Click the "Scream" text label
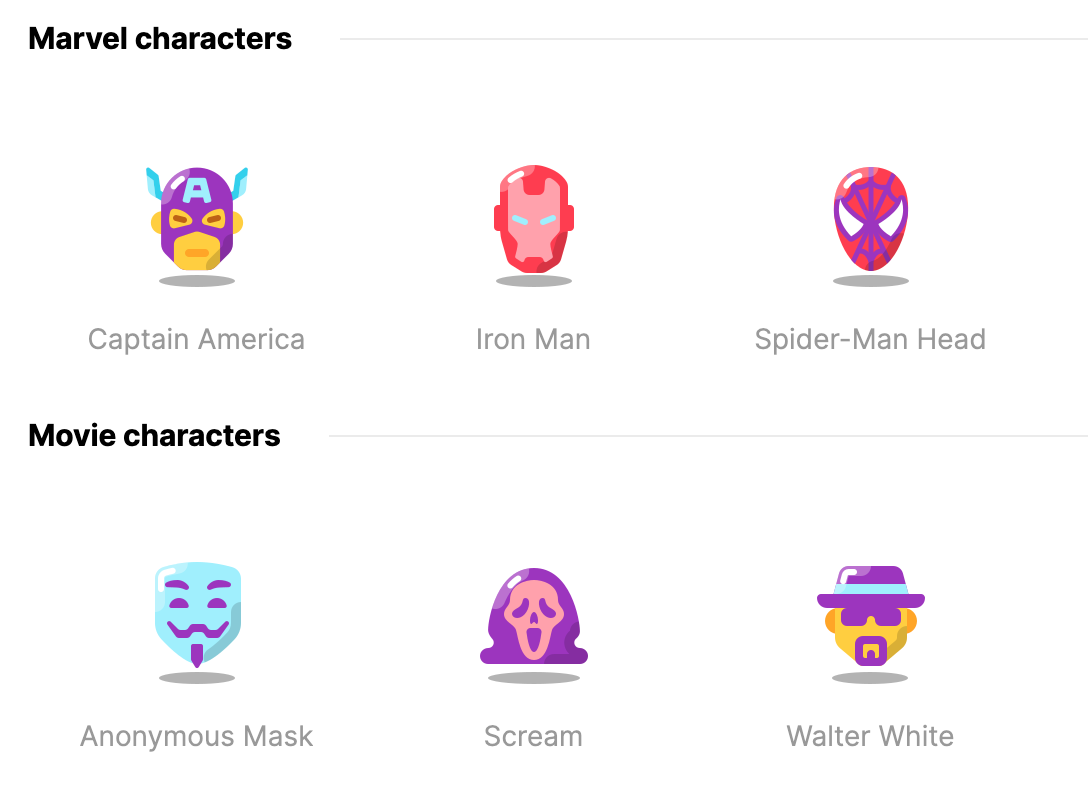1088x802 pixels. 533,737
